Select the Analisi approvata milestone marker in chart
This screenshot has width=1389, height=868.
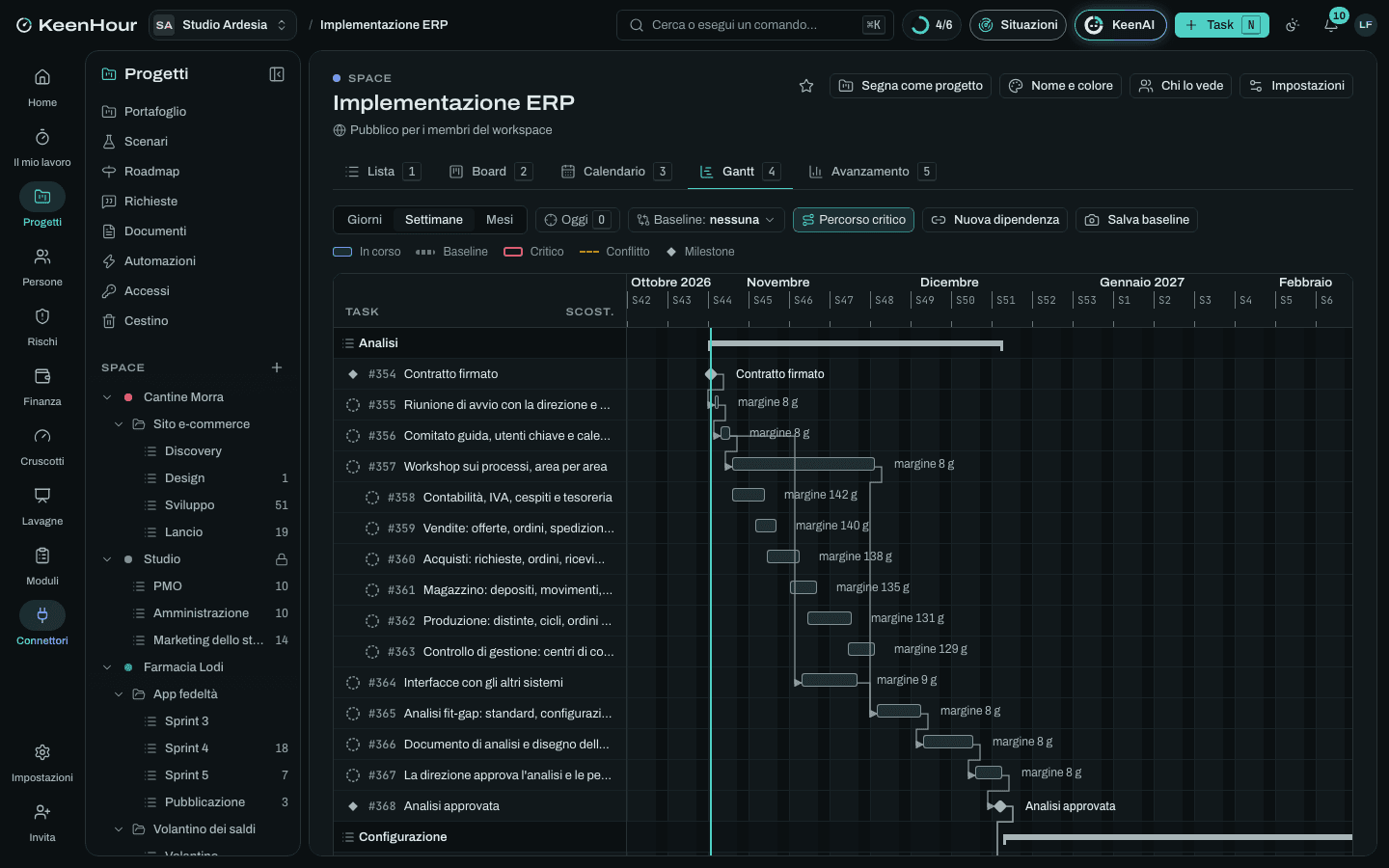(x=1000, y=806)
